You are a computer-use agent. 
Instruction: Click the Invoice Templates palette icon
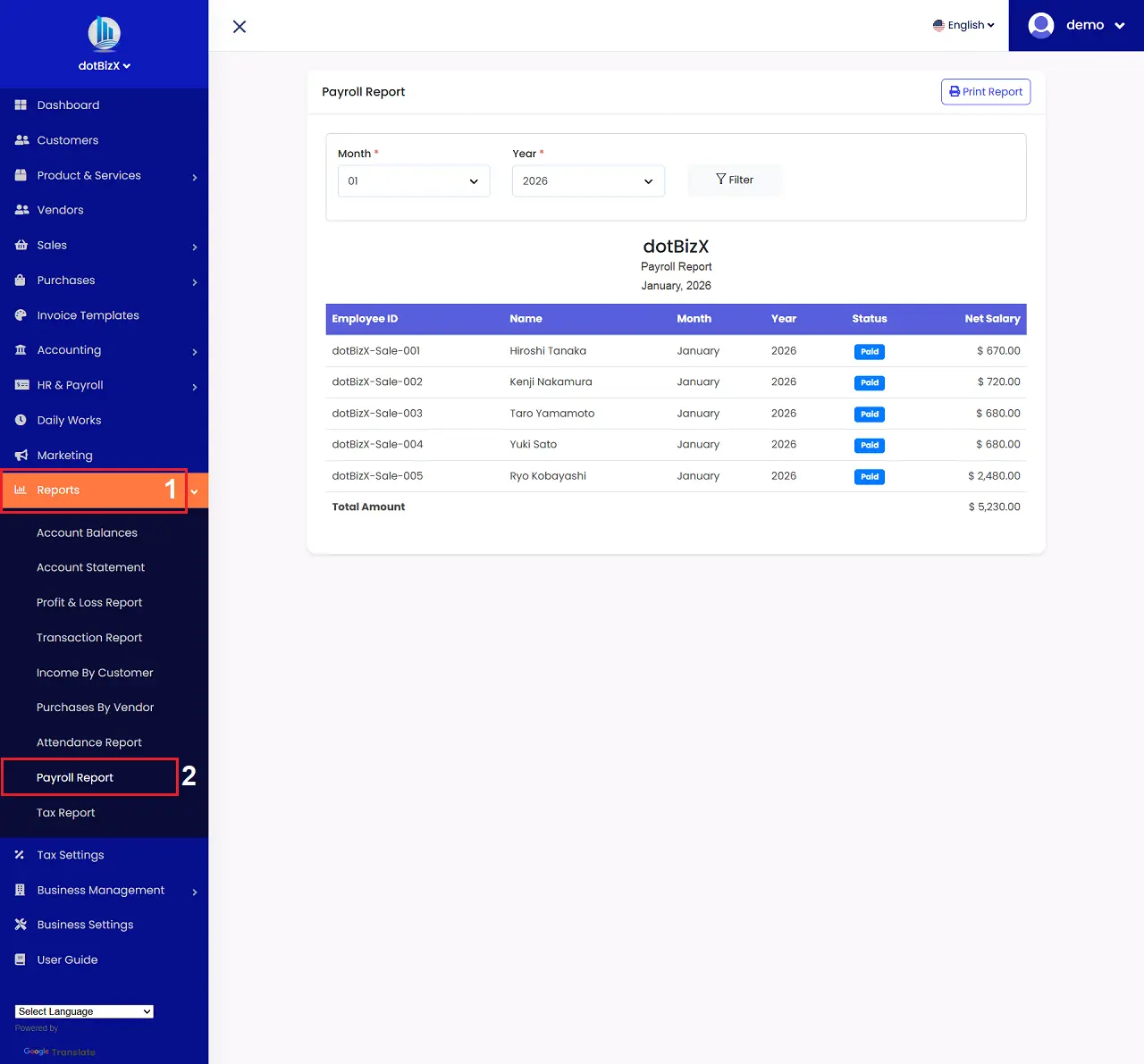(x=21, y=315)
